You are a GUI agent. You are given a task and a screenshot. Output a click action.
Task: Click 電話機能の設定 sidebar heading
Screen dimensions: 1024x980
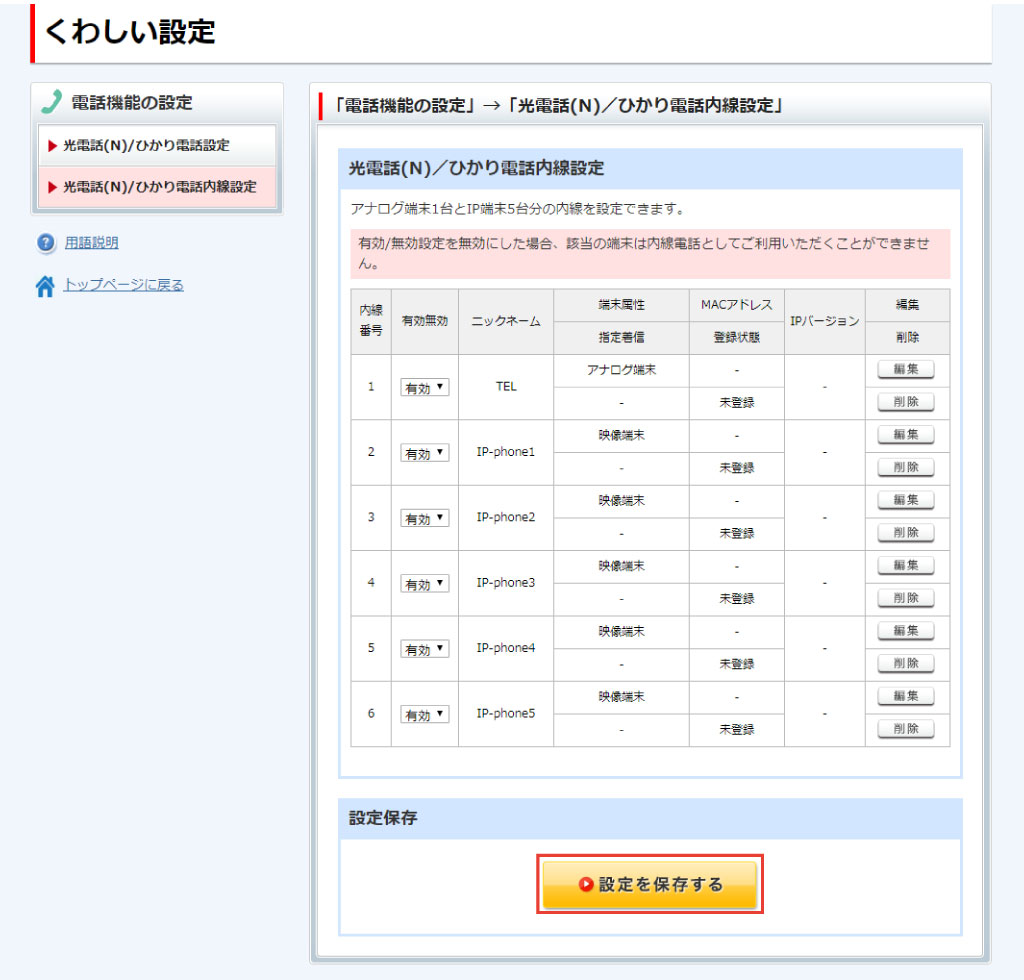[131, 103]
